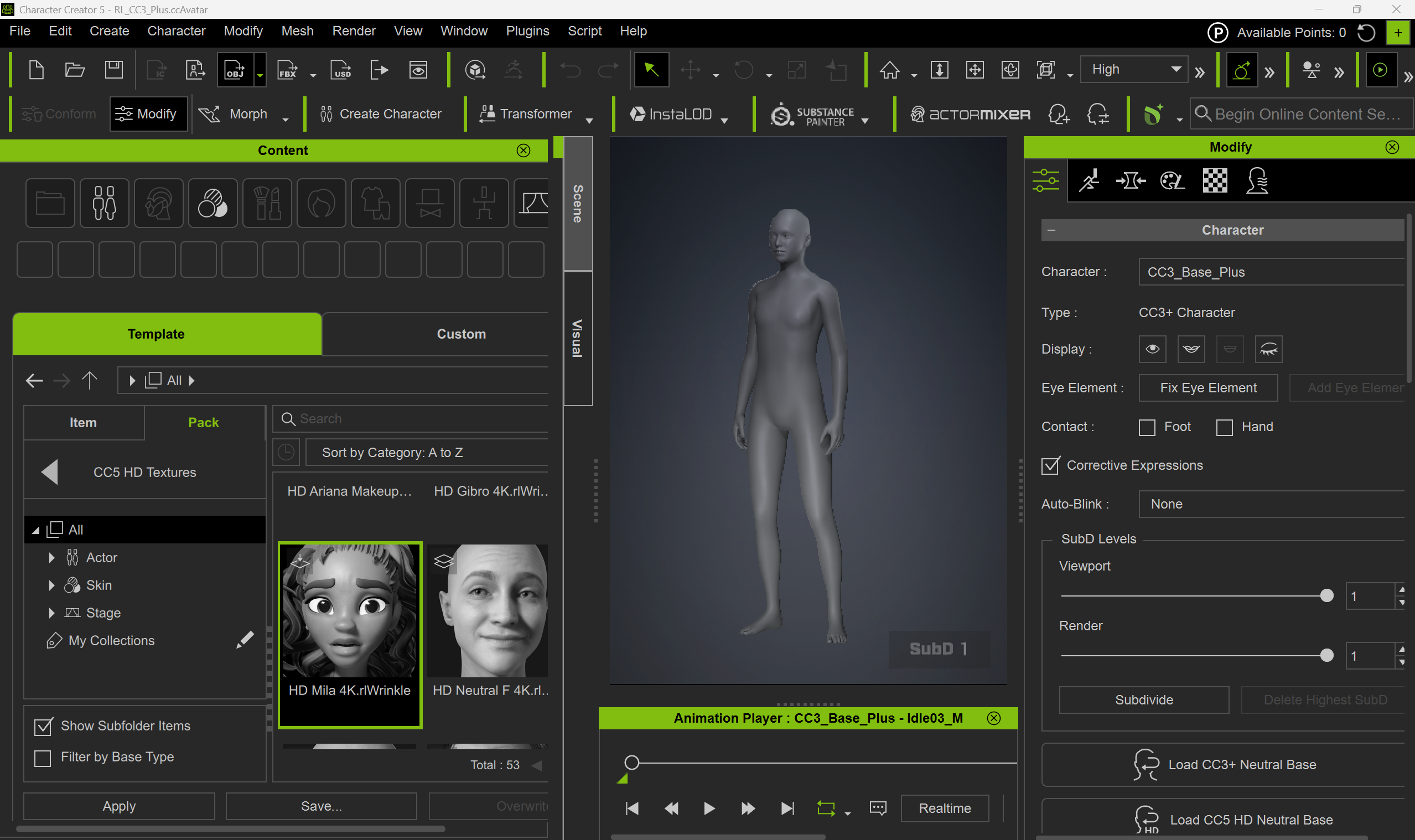Open the Hair category icon in Content
The width and height of the screenshot is (1415, 840).
tap(322, 203)
